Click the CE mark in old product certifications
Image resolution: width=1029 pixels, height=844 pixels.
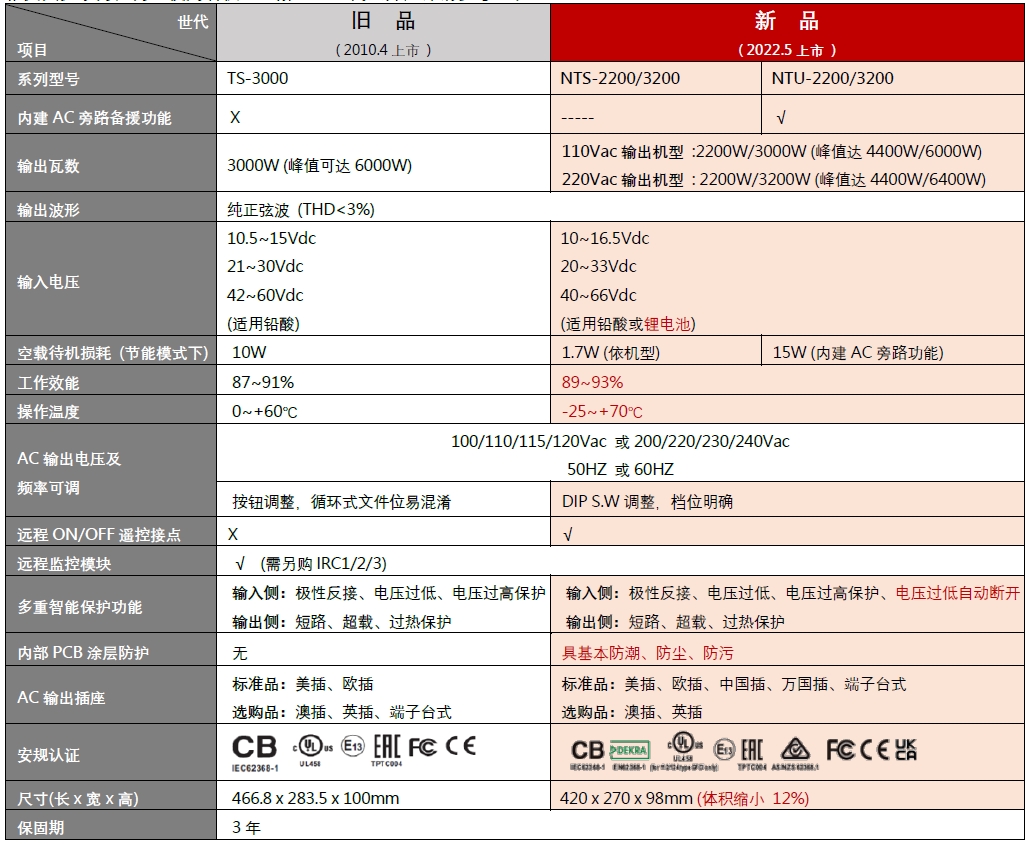pyautogui.click(x=461, y=746)
